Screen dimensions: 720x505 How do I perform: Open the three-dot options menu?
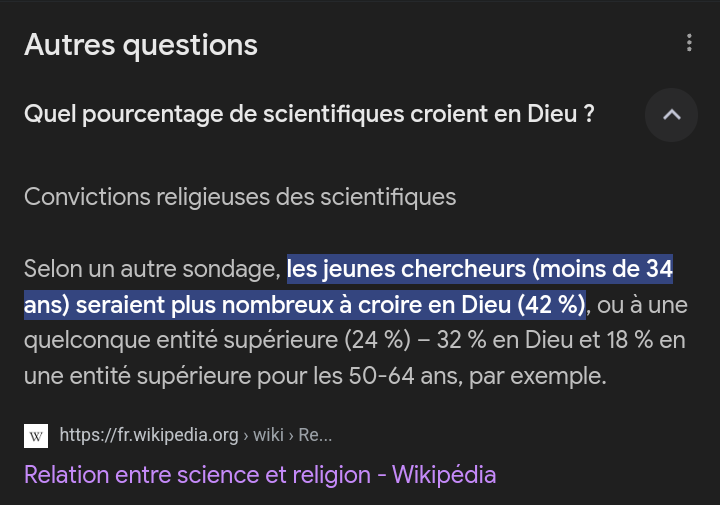pos(689,43)
